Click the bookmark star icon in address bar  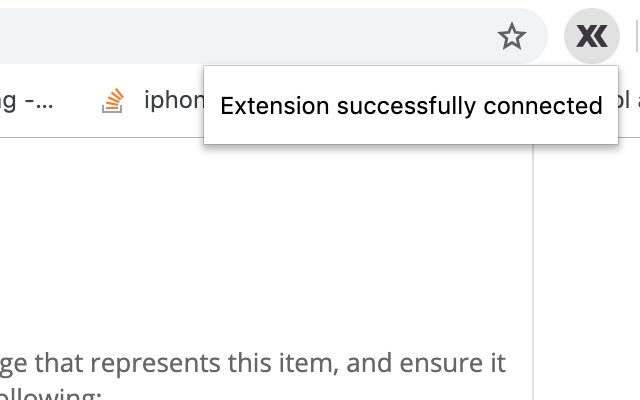[x=512, y=37]
